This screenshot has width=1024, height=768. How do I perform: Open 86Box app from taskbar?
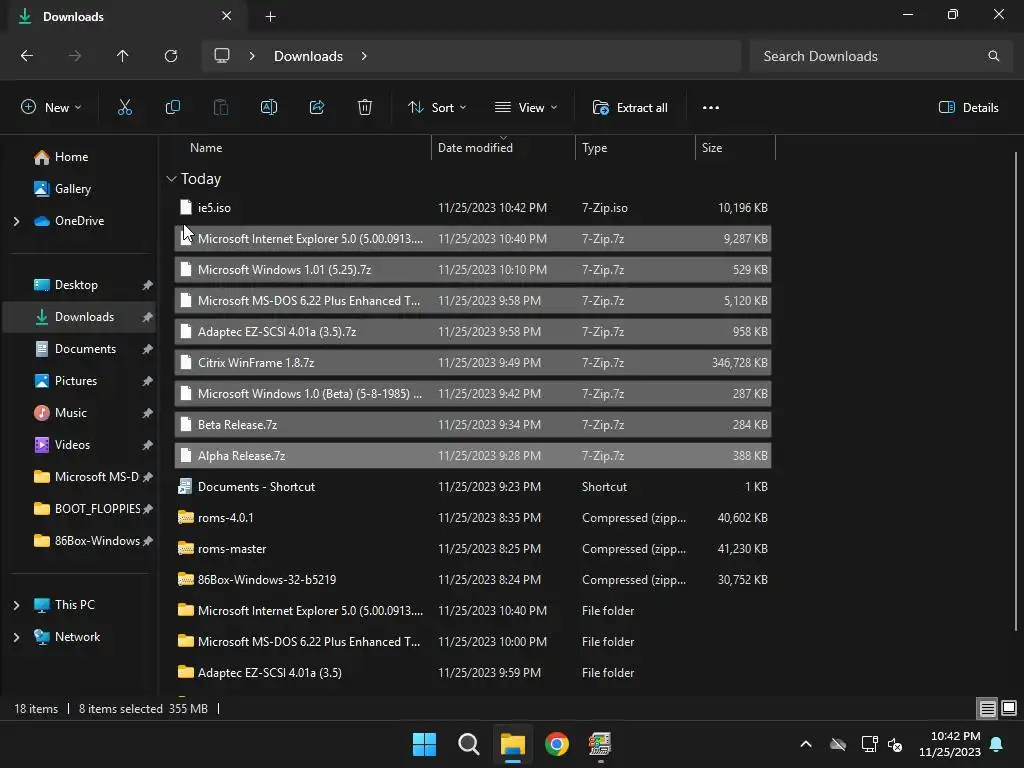click(x=600, y=744)
